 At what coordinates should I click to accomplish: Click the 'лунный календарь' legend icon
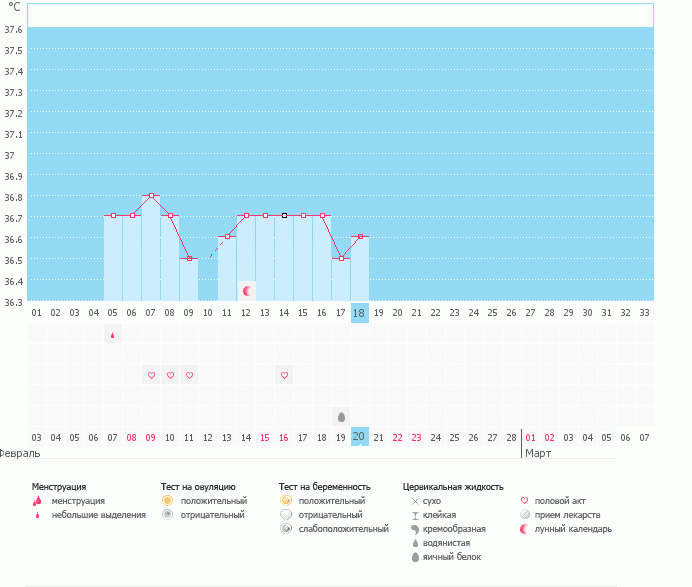click(x=526, y=529)
